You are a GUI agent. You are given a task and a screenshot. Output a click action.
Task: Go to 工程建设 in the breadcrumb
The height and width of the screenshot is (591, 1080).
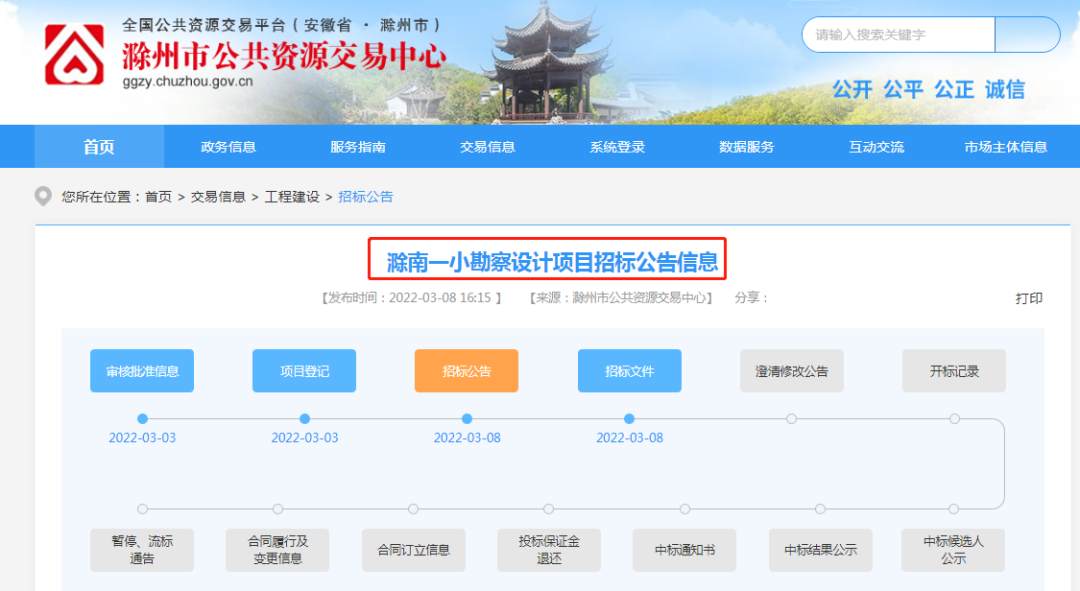coord(292,197)
